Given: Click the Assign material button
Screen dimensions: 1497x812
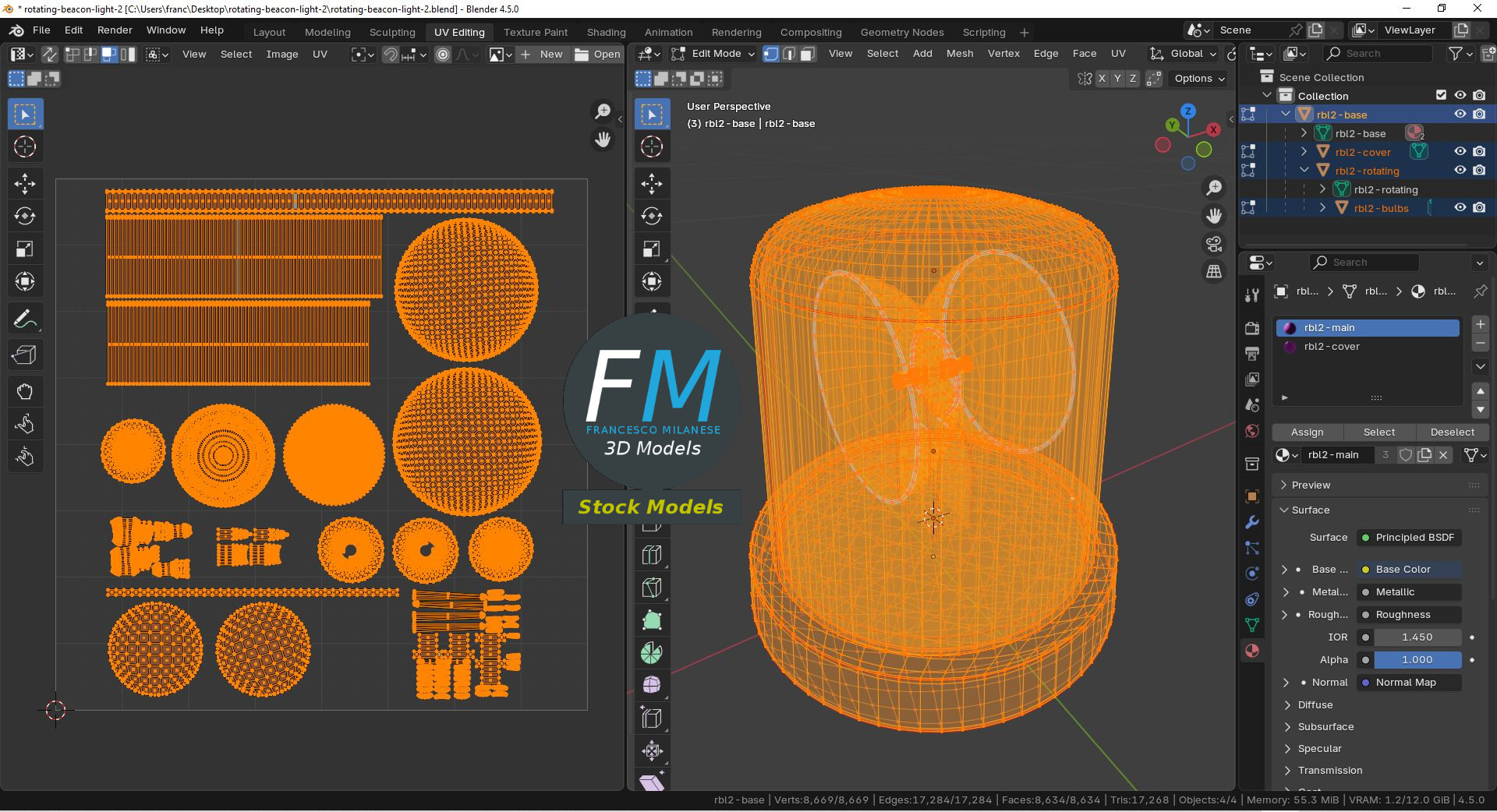Looking at the screenshot, I should point(1307,432).
